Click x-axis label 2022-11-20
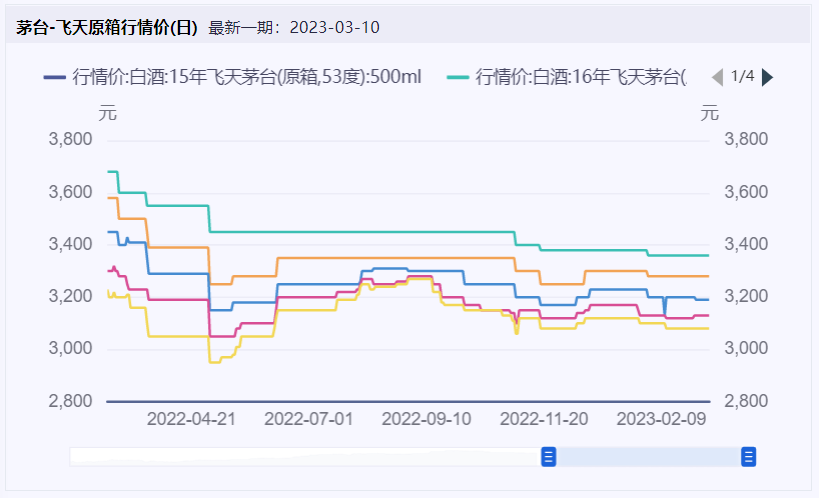The image size is (819, 498). [x=544, y=419]
